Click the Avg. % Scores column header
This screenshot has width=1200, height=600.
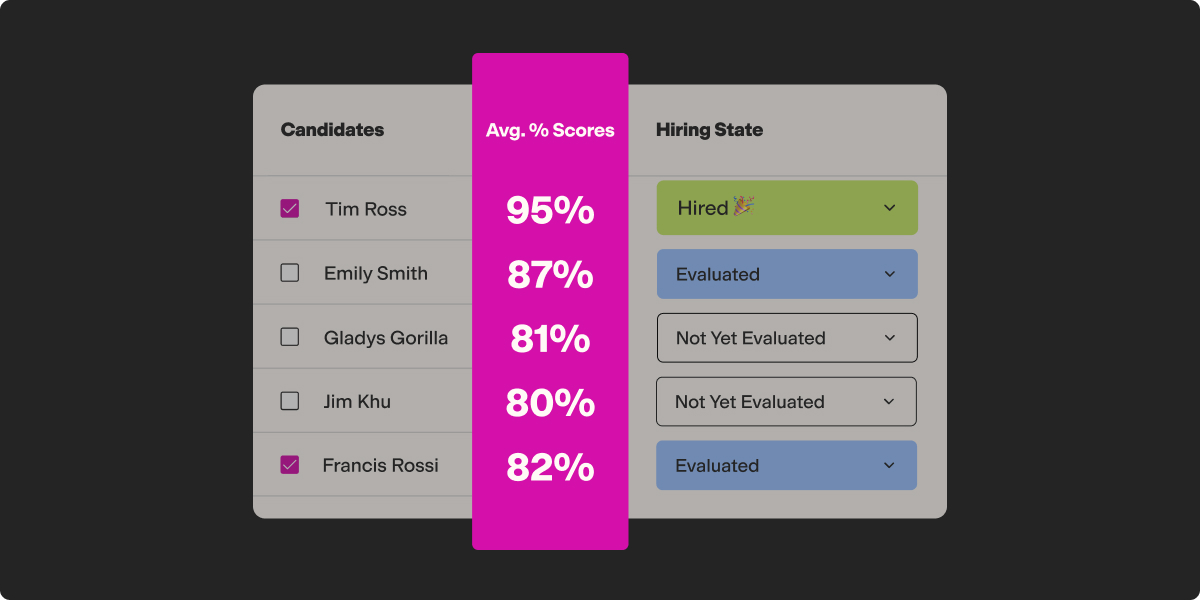click(x=550, y=129)
